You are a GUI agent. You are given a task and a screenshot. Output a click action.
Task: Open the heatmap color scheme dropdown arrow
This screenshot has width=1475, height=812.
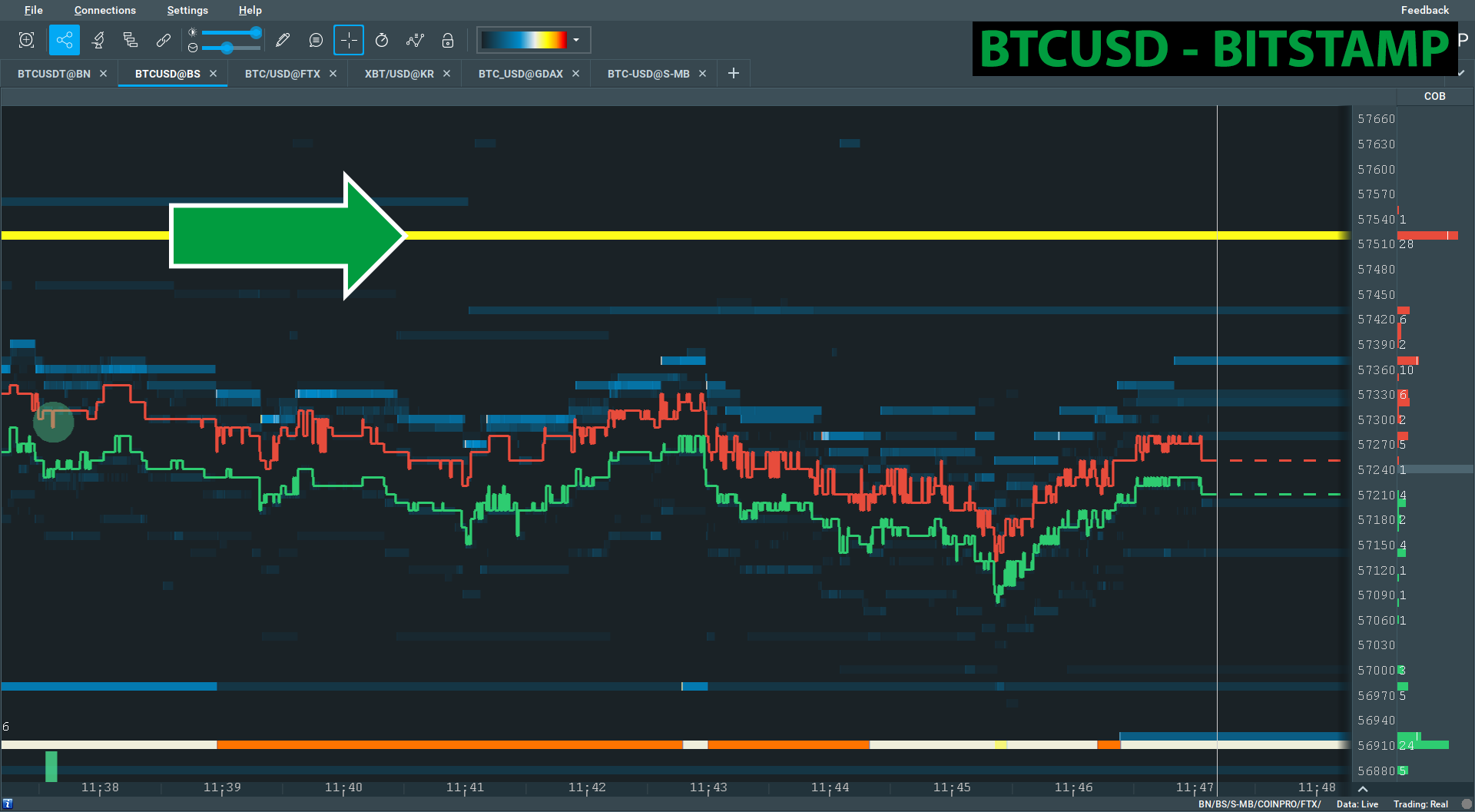pyautogui.click(x=577, y=40)
